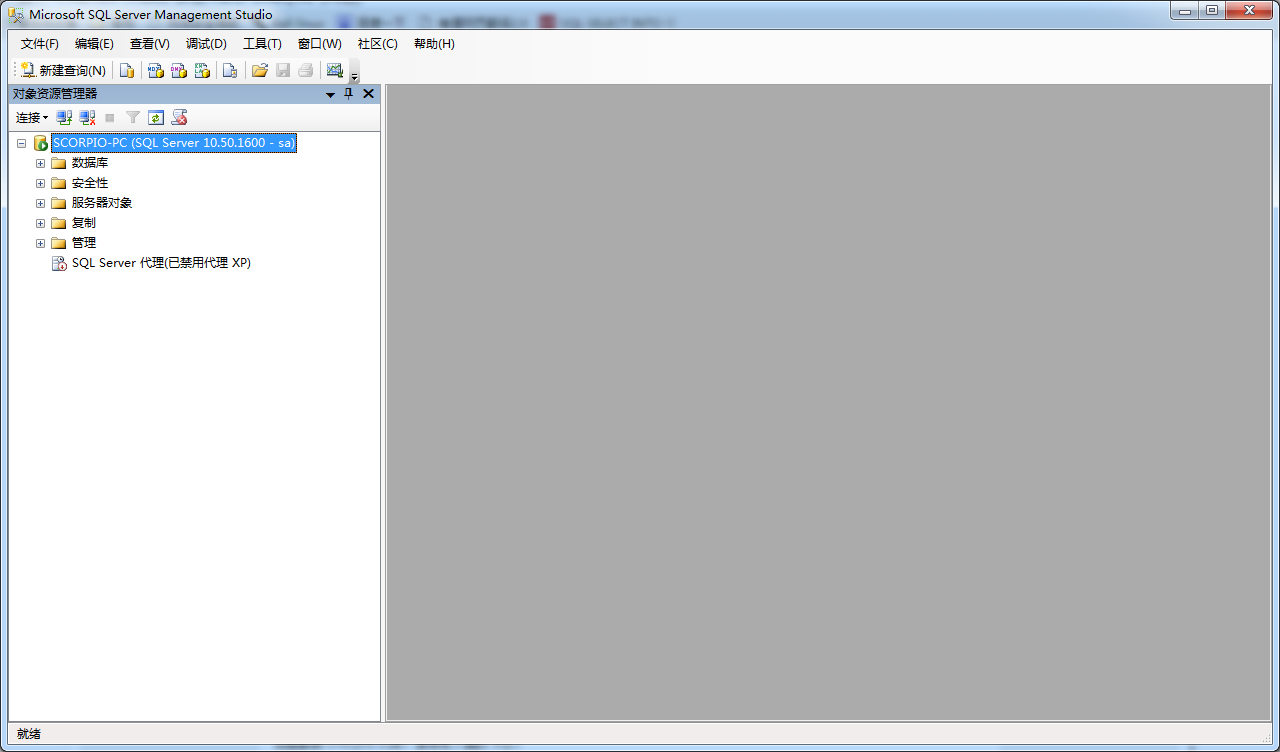Minimize the Management Studio window

[1186, 10]
